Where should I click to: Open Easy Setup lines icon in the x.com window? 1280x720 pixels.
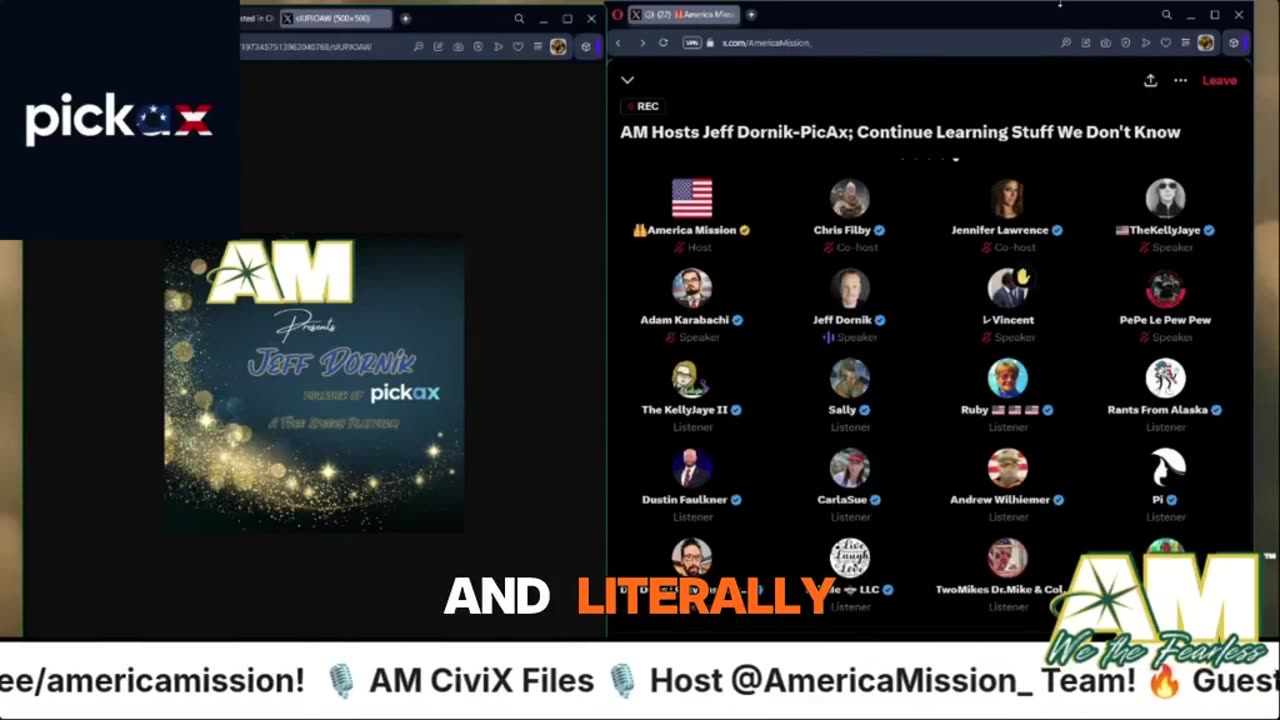1185,43
